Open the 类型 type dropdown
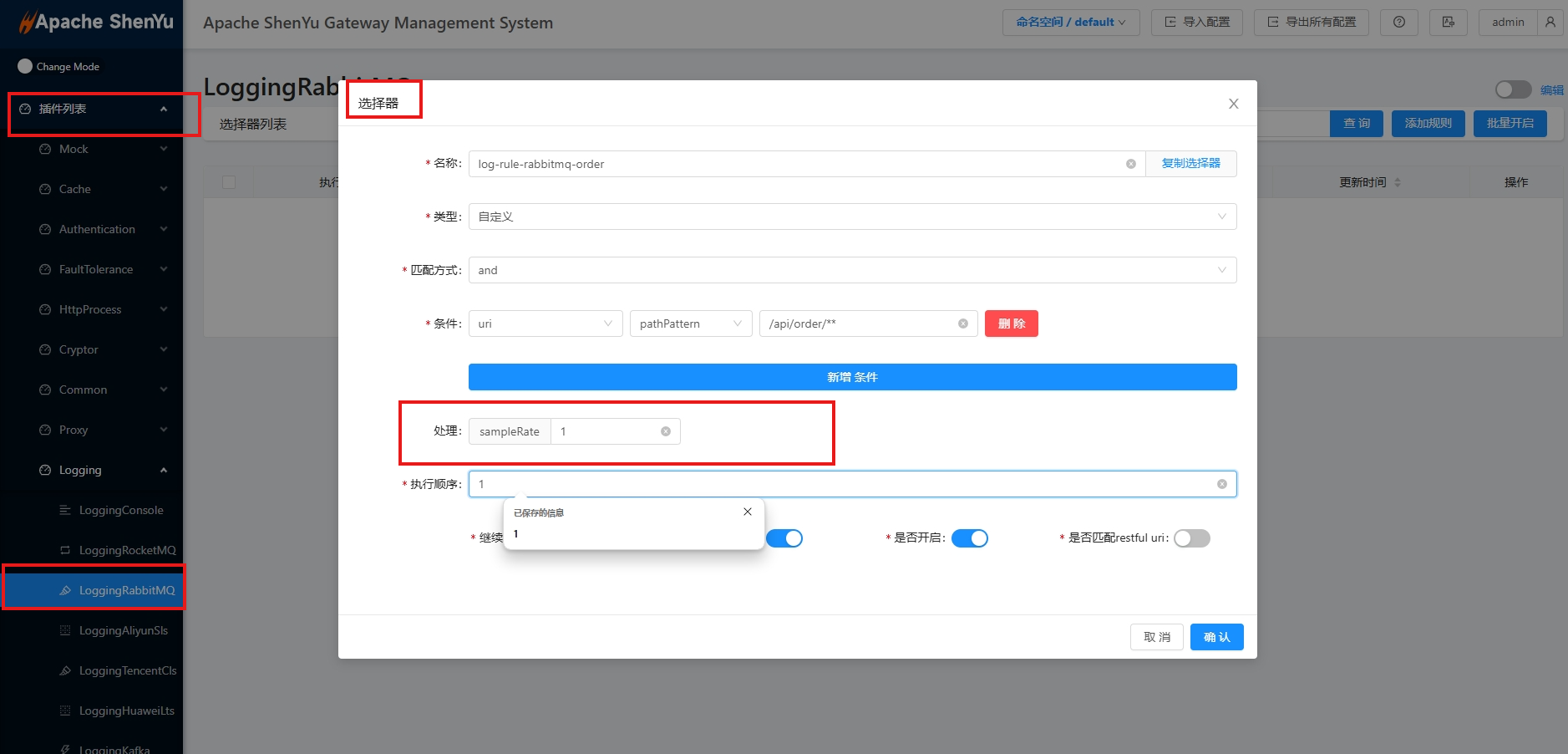The image size is (1568, 754). [x=852, y=217]
